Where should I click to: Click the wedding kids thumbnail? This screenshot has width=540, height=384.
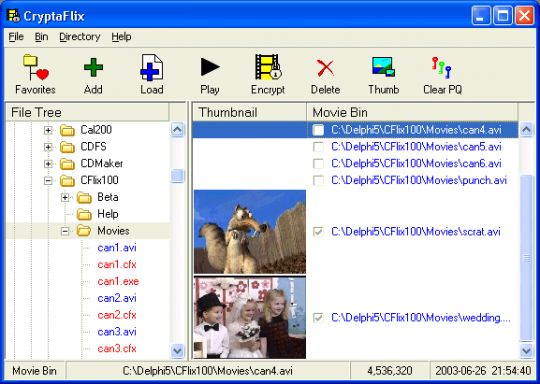coord(250,318)
